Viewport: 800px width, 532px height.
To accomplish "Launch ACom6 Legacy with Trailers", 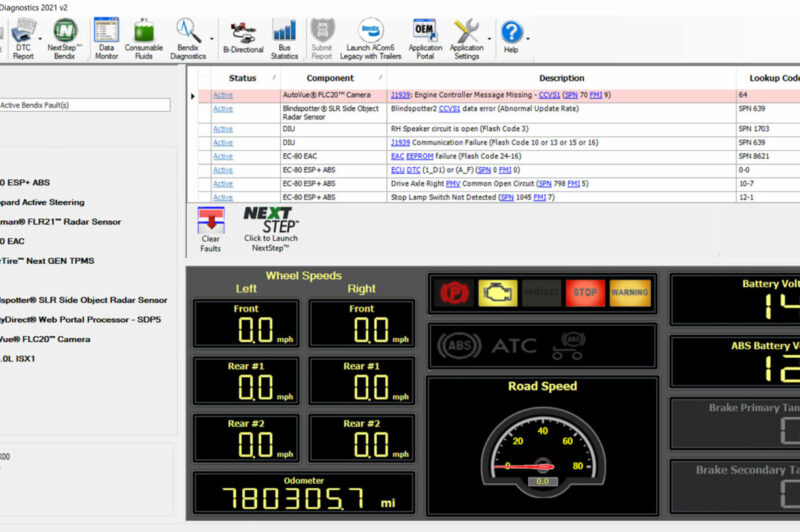I will tap(370, 39).
